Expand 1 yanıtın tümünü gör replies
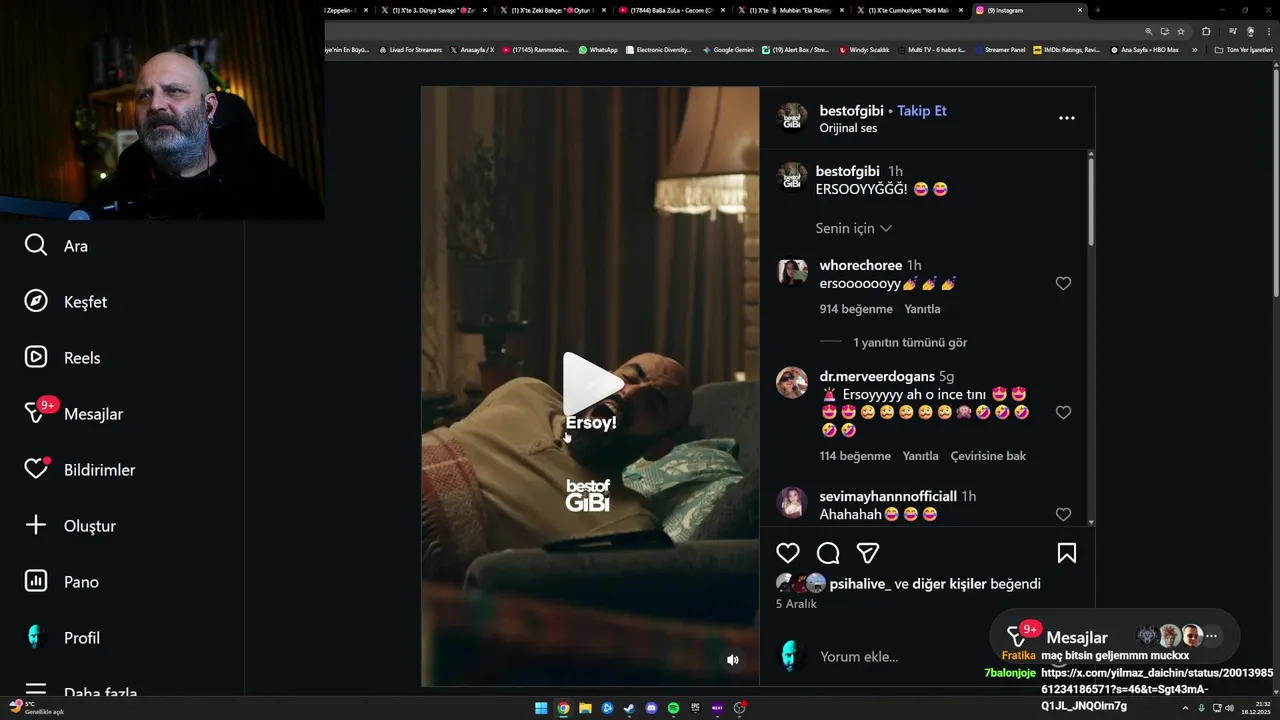This screenshot has height=720, width=1280. click(x=910, y=342)
